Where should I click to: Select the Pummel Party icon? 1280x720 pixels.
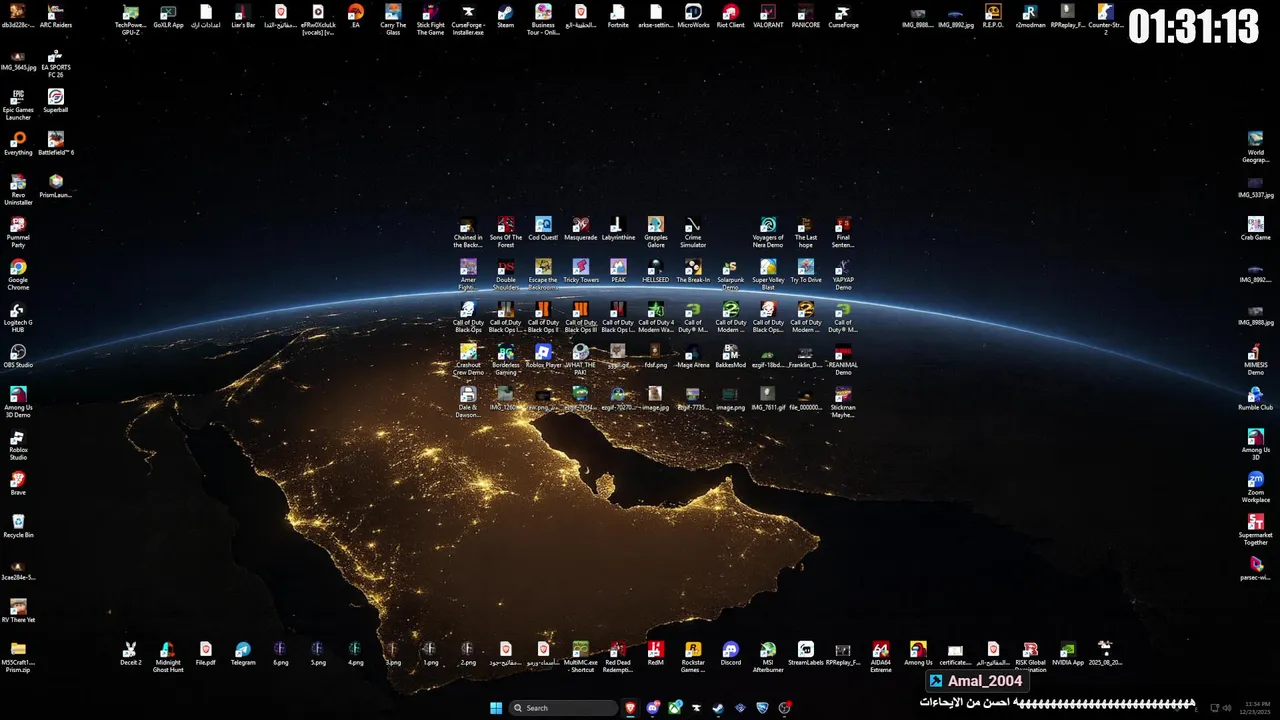click(x=18, y=232)
